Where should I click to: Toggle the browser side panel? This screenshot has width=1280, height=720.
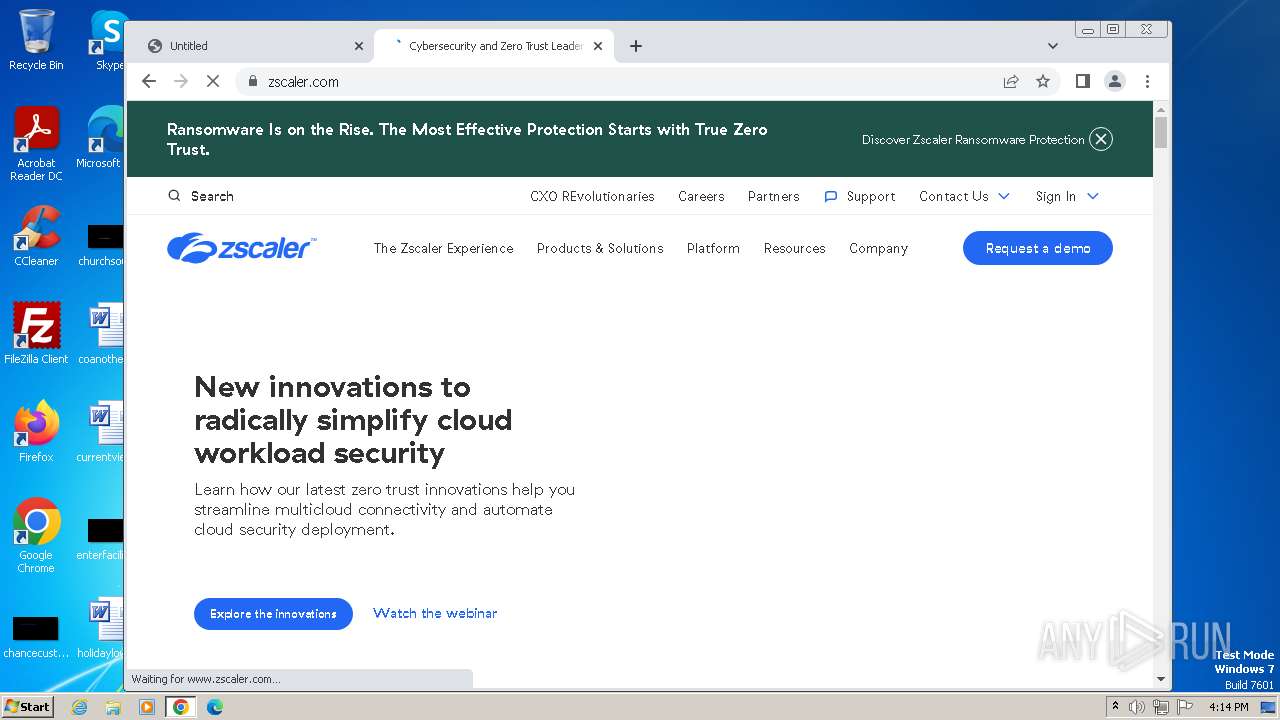click(x=1082, y=81)
